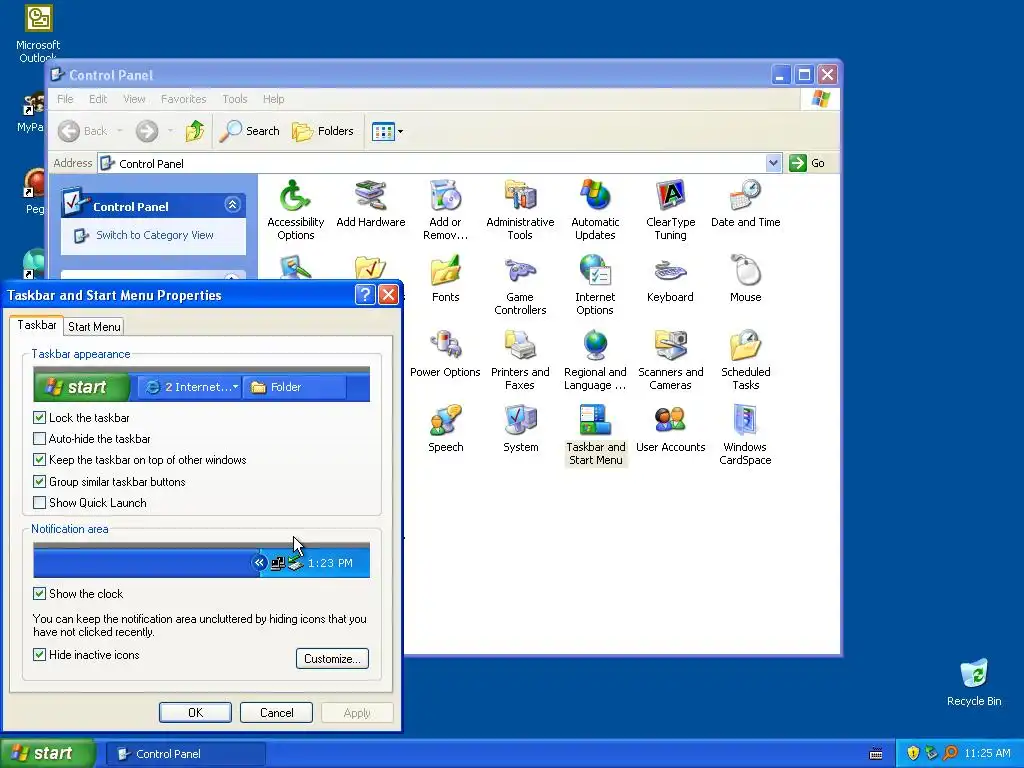Click OK in Taskbar properties dialog

(x=195, y=712)
